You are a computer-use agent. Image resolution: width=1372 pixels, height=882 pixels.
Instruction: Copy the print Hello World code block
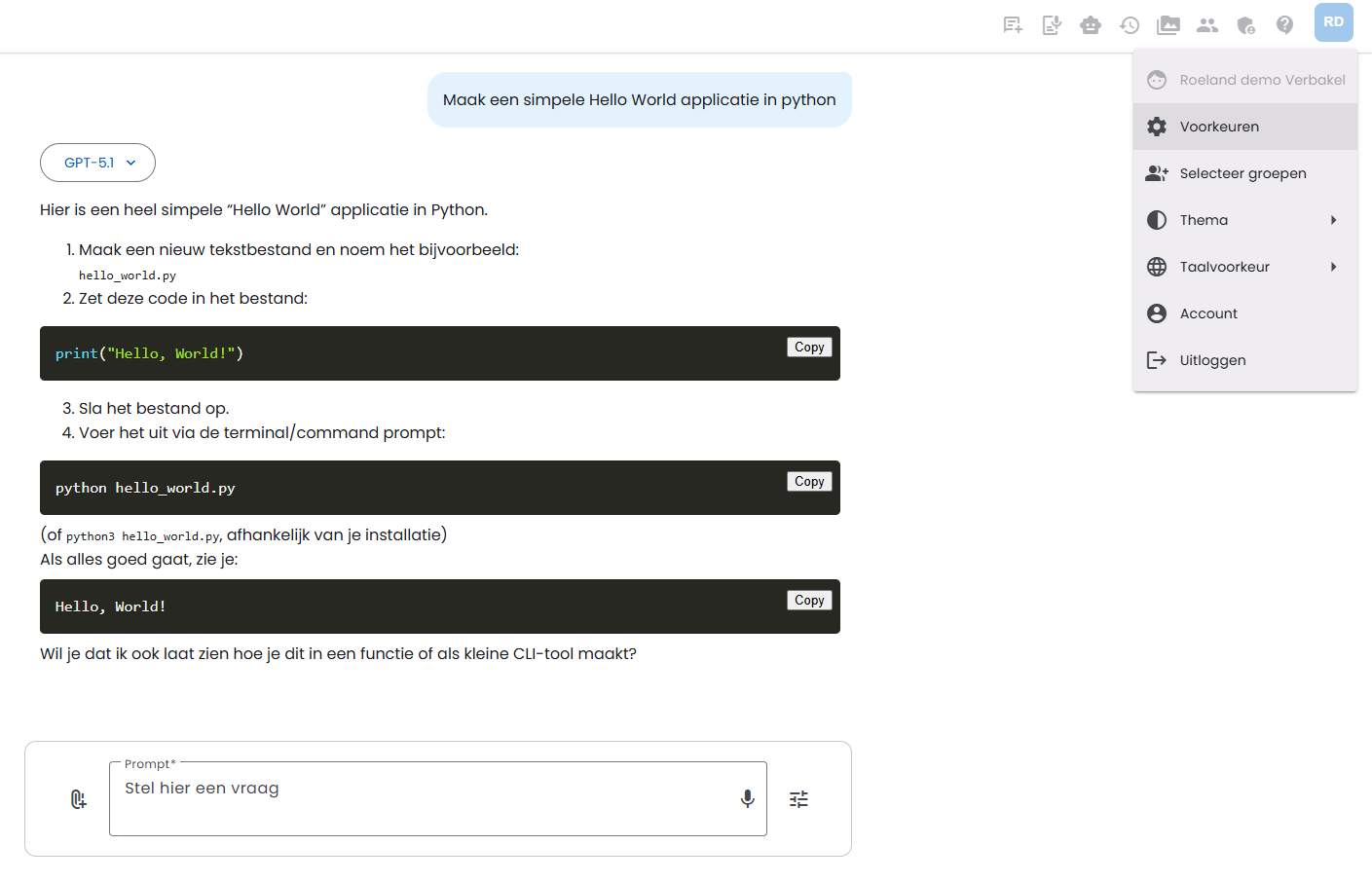click(x=809, y=348)
